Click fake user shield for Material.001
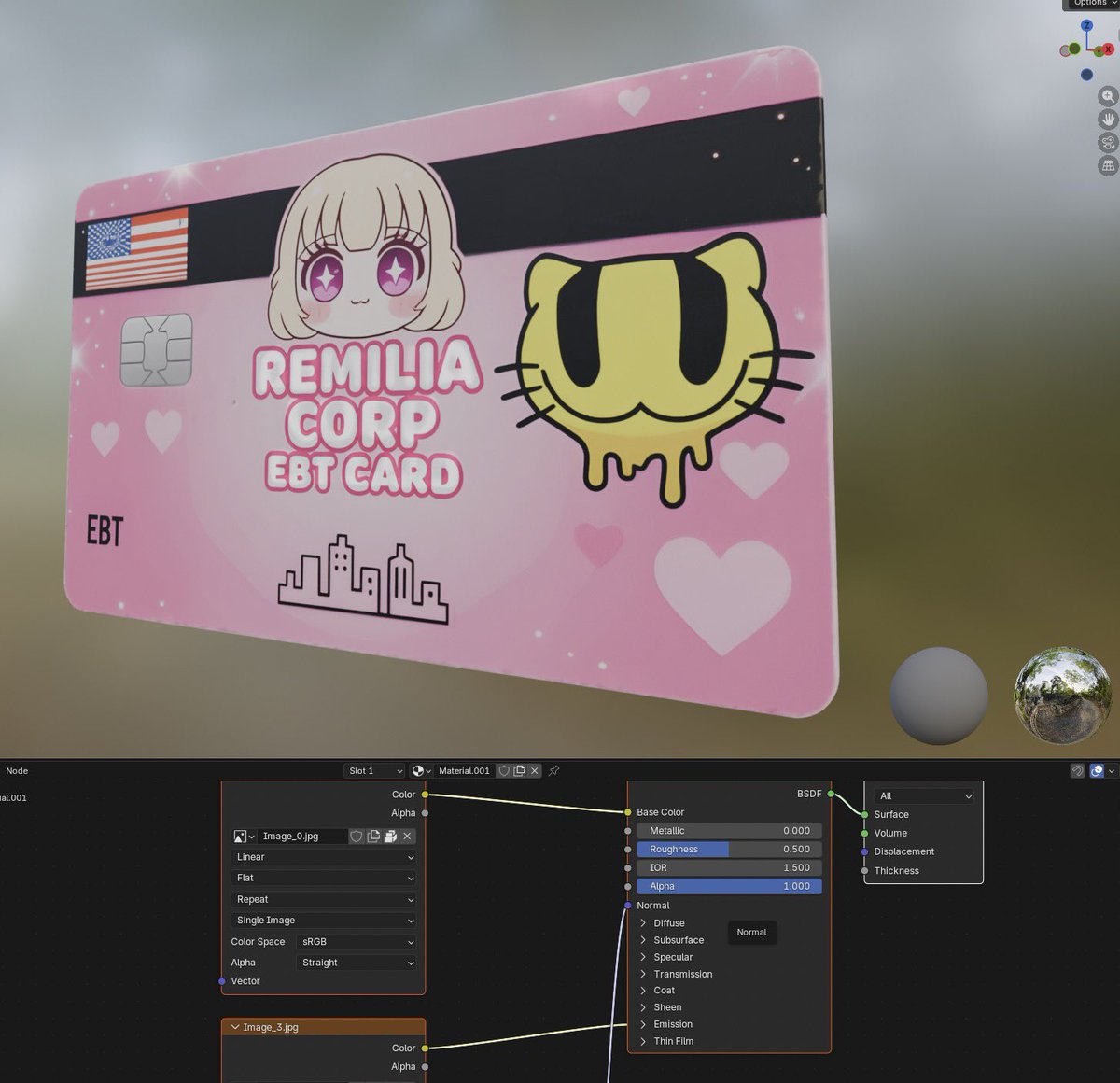This screenshot has height=1083, width=1120. 504,771
